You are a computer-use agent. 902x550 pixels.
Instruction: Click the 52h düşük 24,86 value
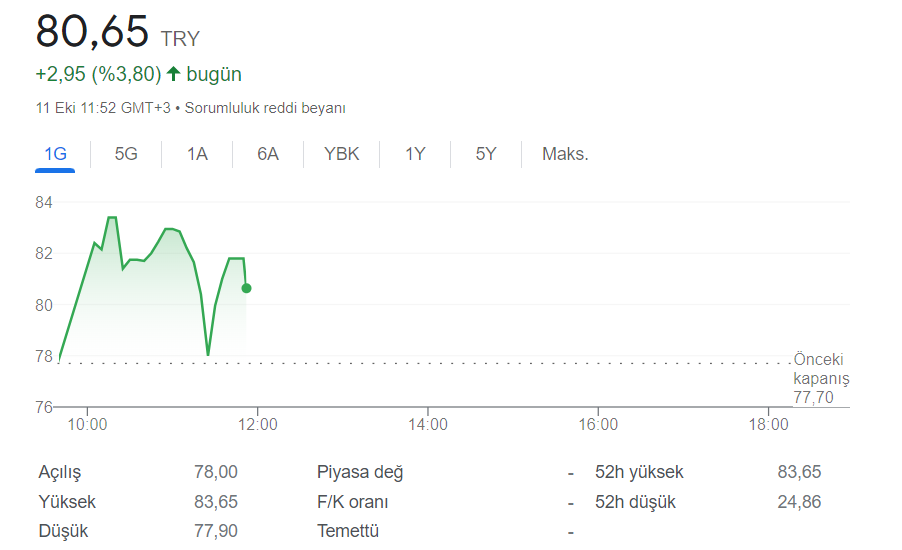(799, 502)
